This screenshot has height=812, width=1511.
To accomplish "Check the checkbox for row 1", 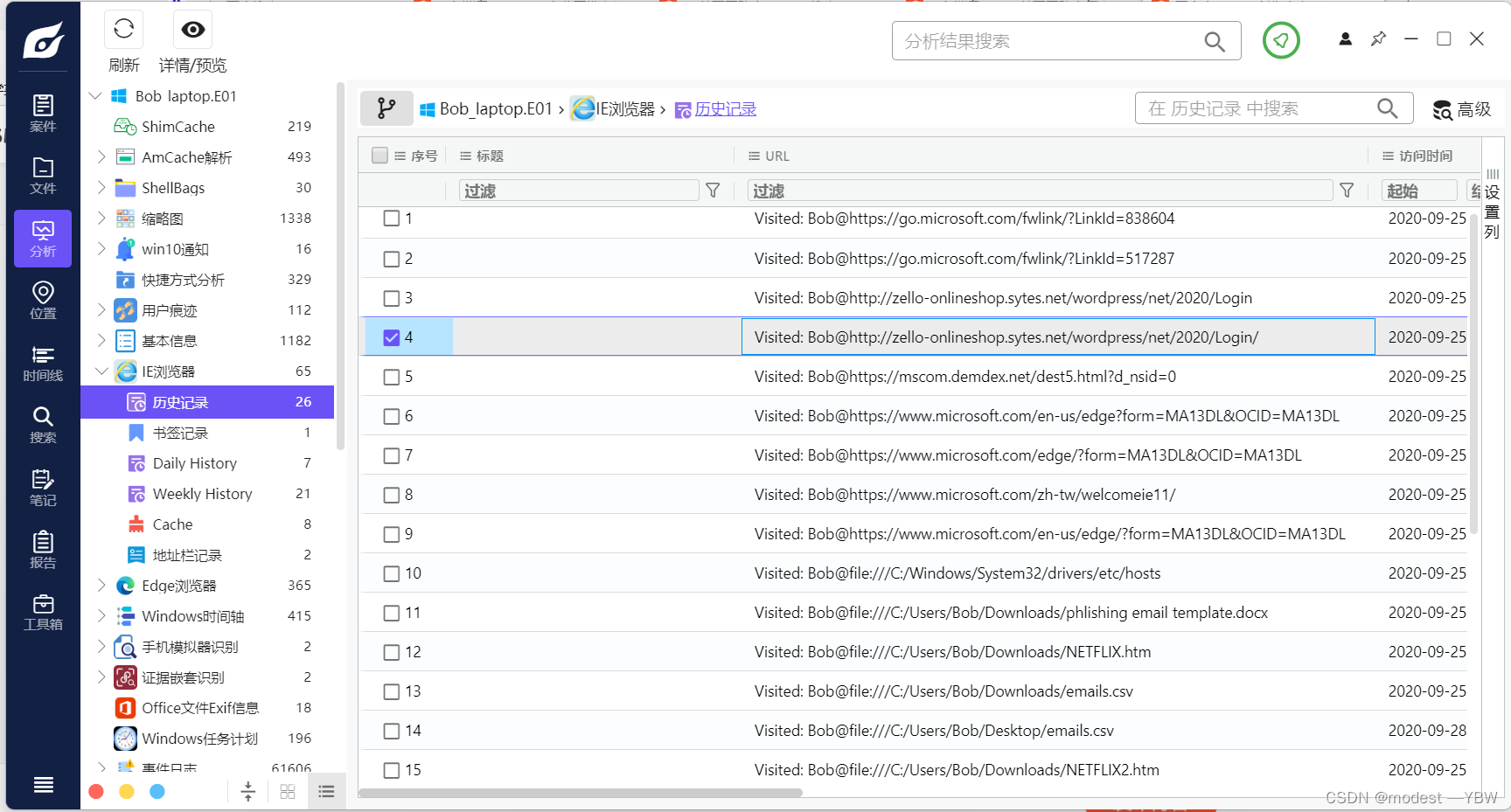I will (392, 219).
